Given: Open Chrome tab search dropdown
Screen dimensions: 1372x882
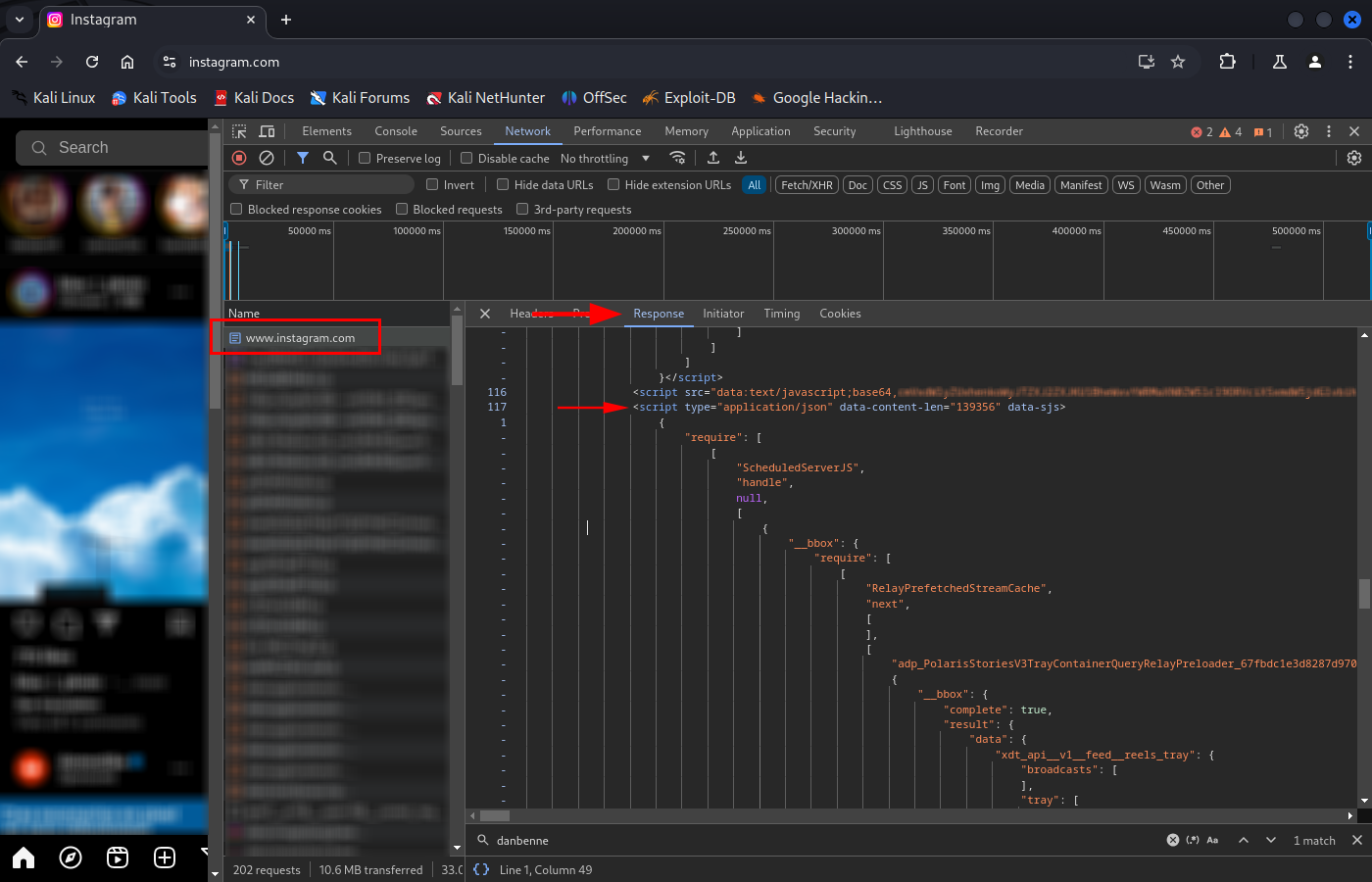Looking at the screenshot, I should (x=20, y=20).
